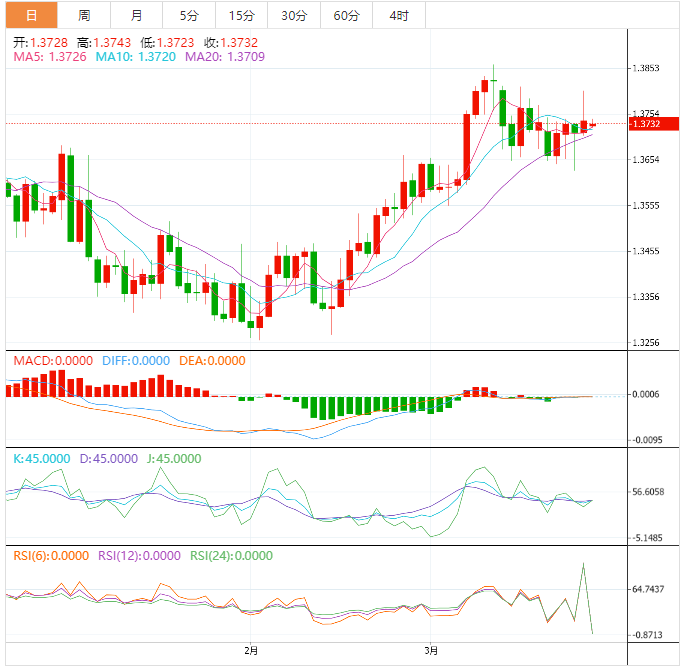This screenshot has height=672, width=687.
Task: Click the 低:1.3723 low price
Action: 167,42
